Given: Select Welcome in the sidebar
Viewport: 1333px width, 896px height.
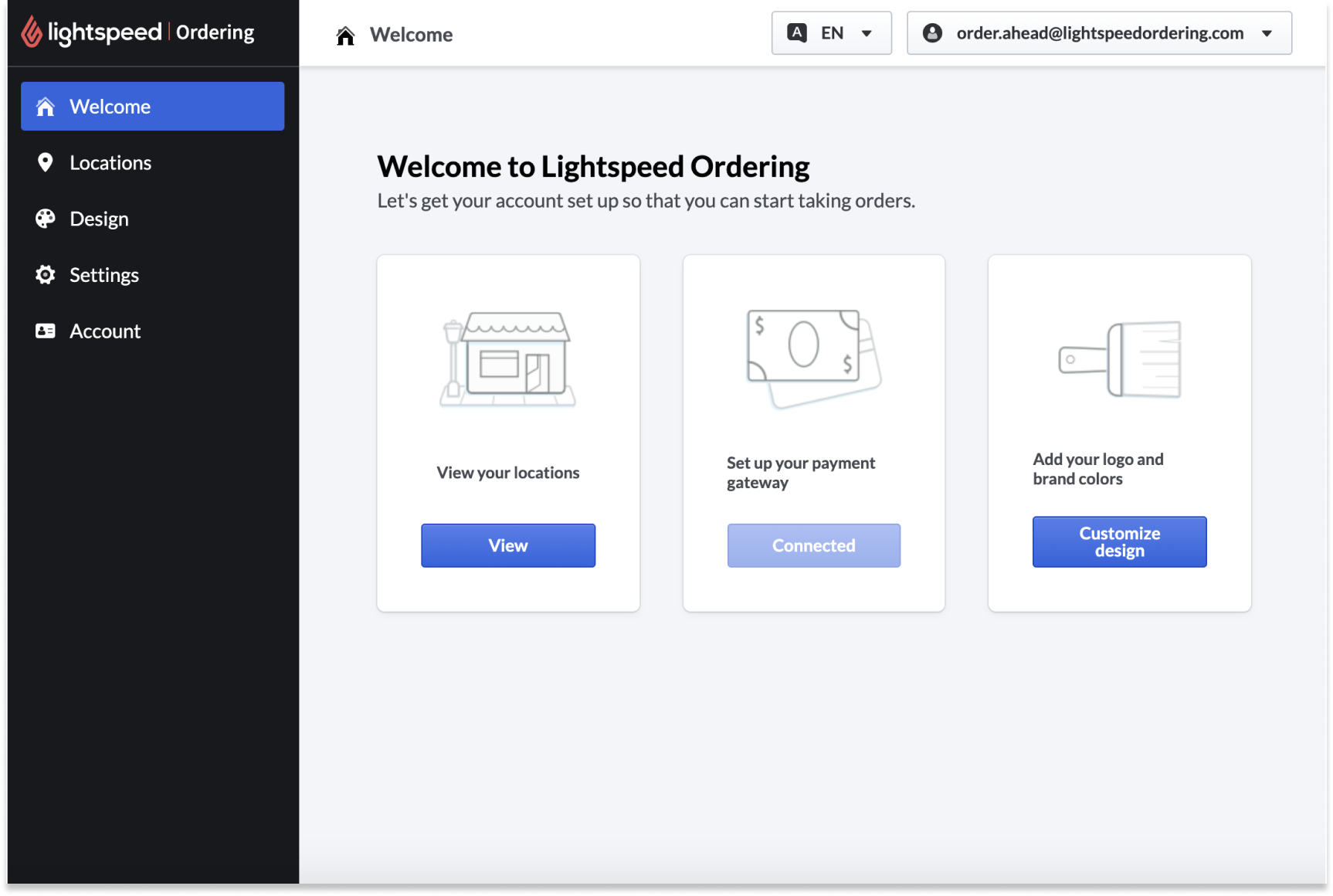Looking at the screenshot, I should click(x=153, y=107).
